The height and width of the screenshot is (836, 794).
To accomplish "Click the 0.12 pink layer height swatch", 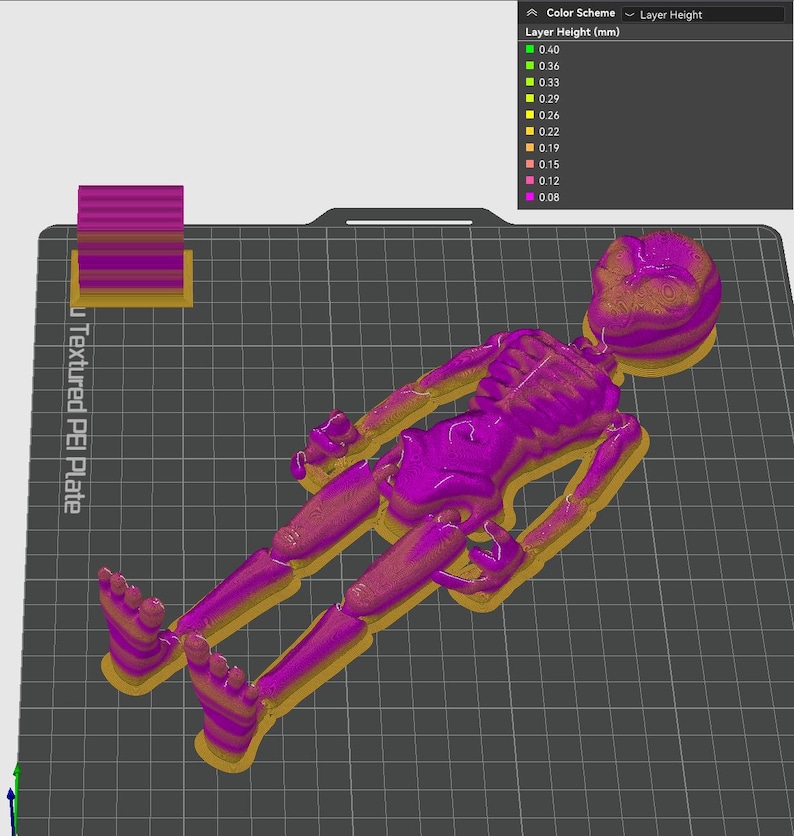I will (530, 180).
